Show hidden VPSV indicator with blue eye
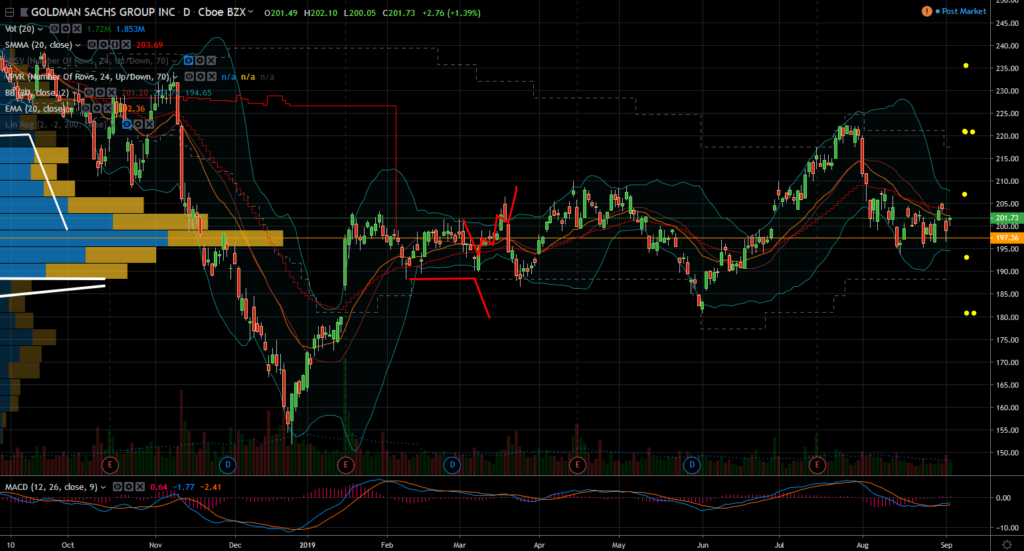The width and height of the screenshot is (1024, 551). [x=188, y=61]
